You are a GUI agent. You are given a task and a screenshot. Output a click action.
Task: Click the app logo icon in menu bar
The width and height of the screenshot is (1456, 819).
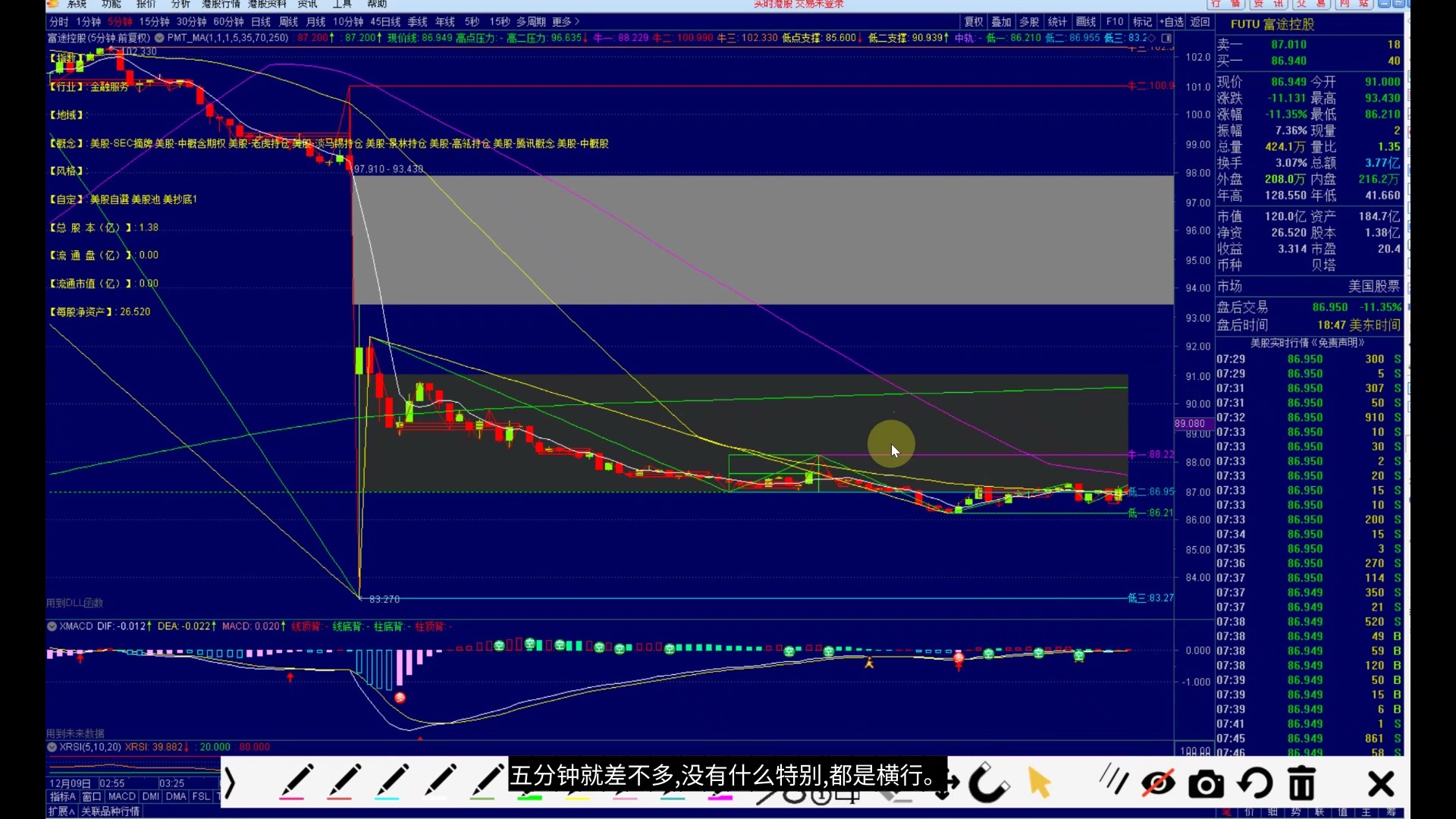tap(52, 4)
